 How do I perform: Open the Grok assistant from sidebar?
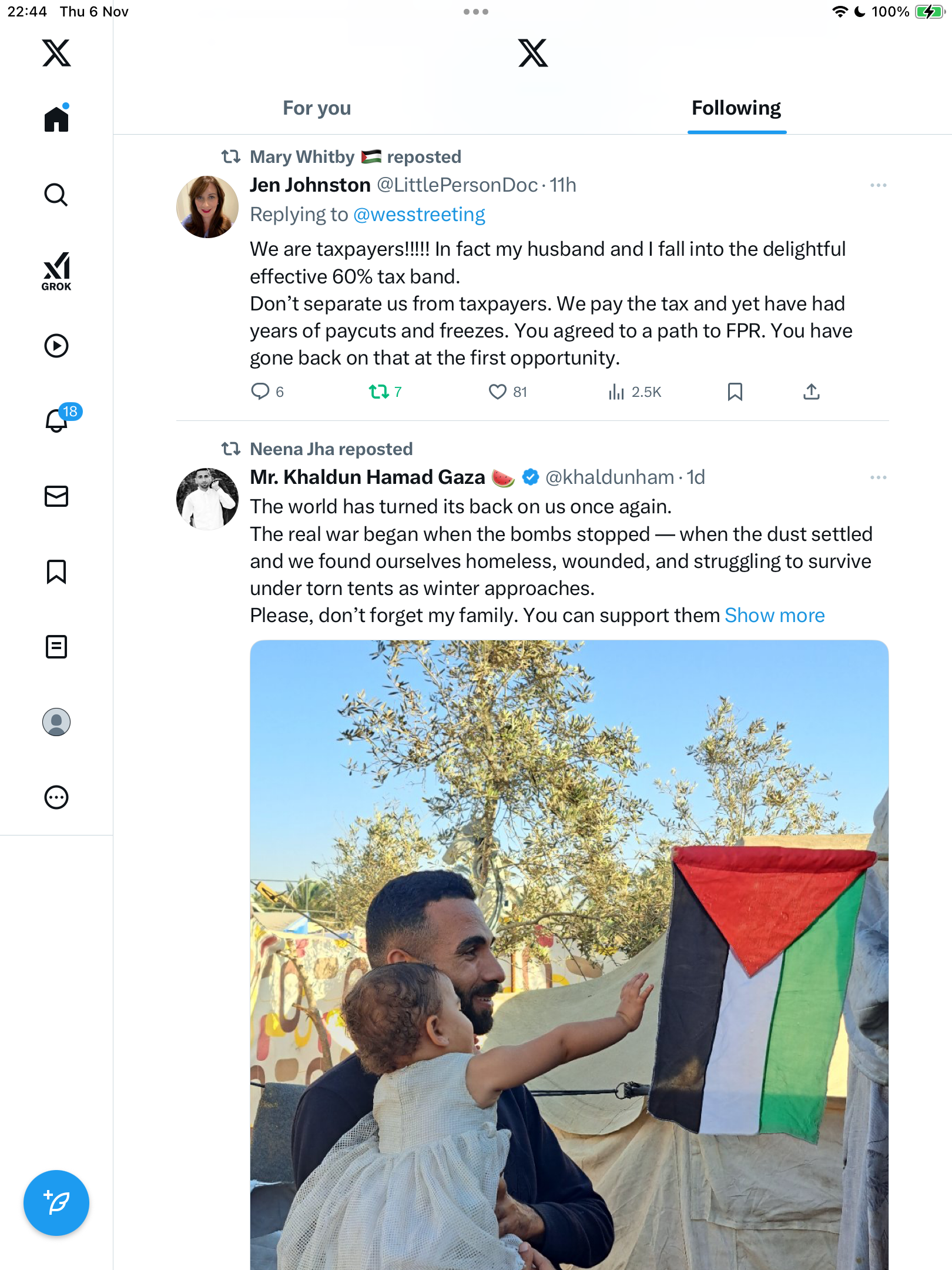(x=56, y=271)
